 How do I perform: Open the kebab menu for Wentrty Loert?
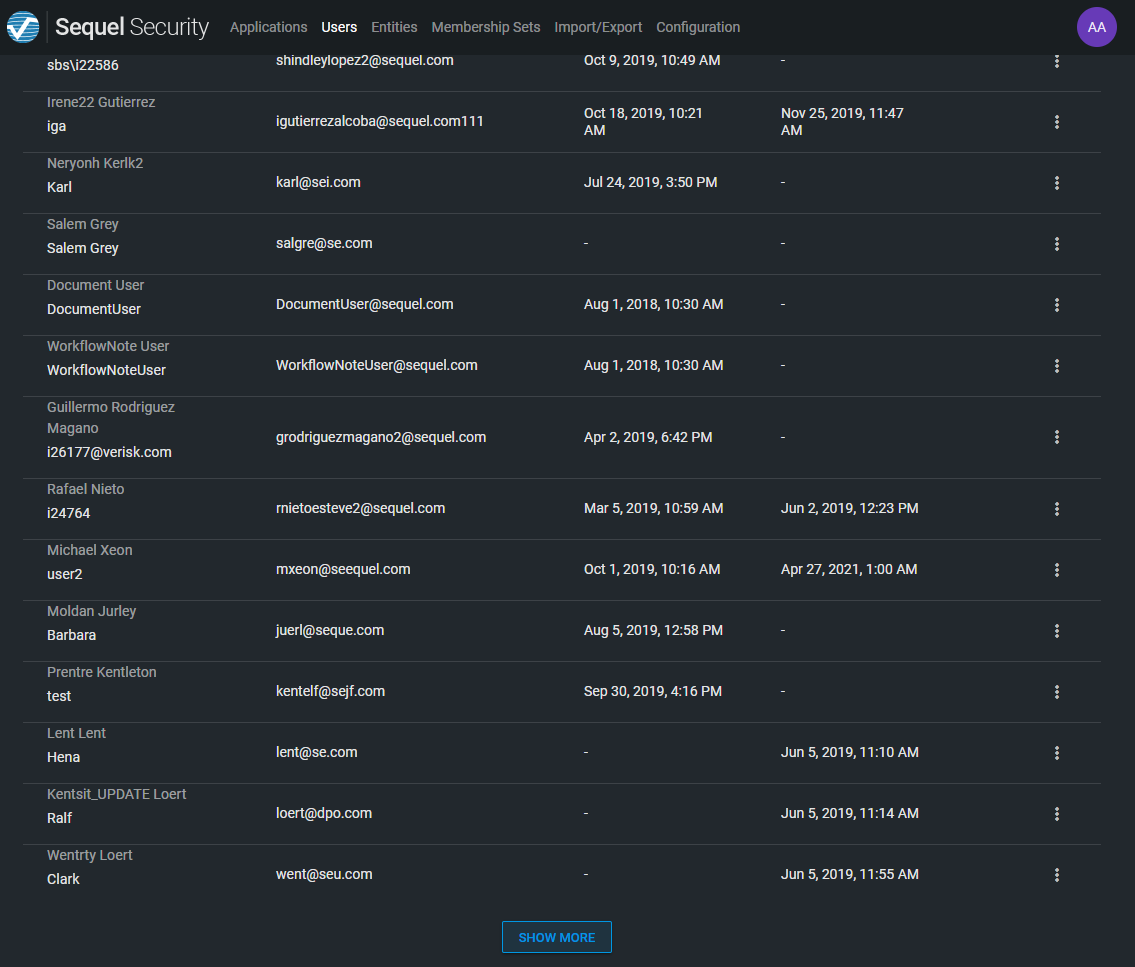1056,874
